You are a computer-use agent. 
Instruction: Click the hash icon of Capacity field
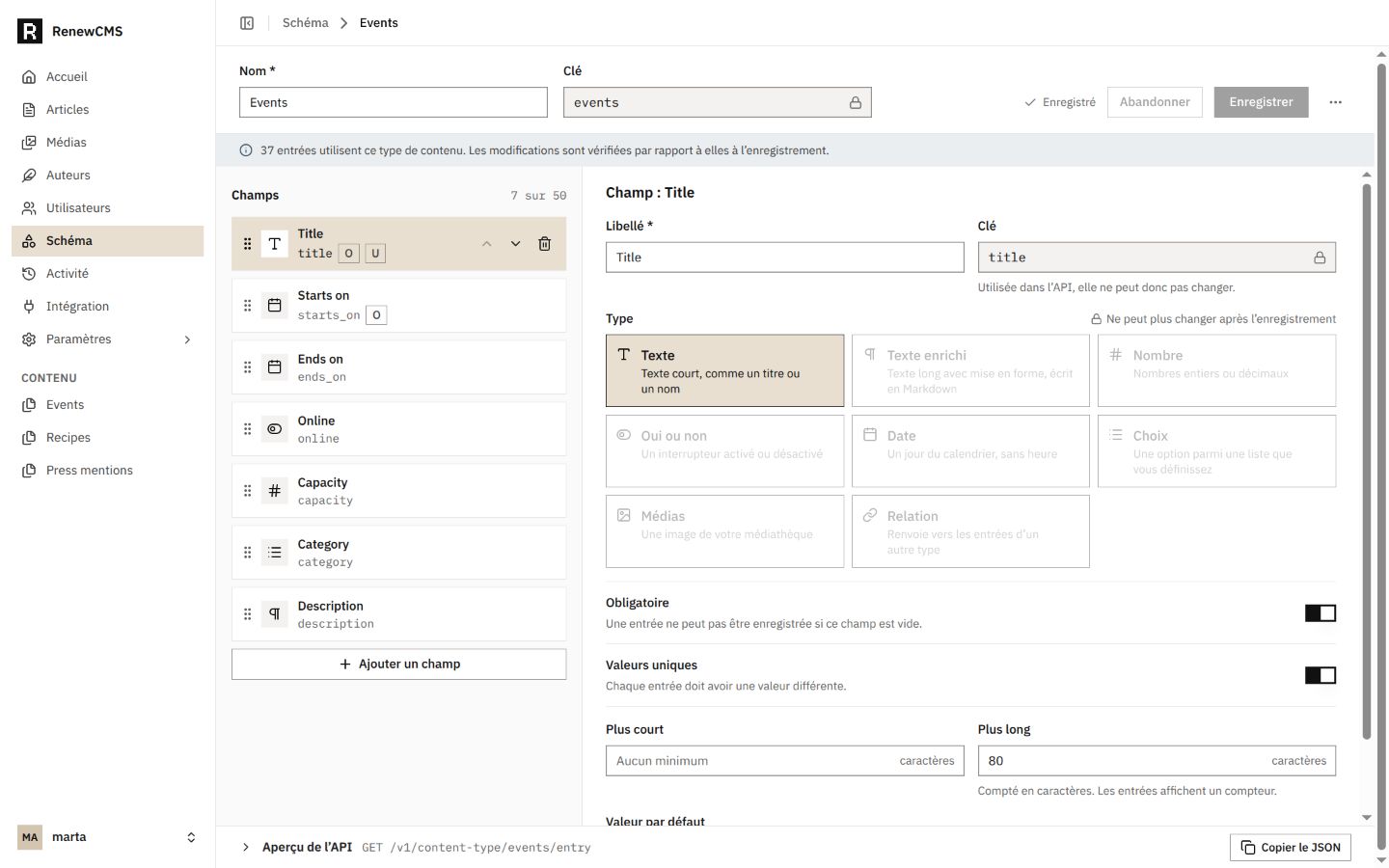point(275,491)
